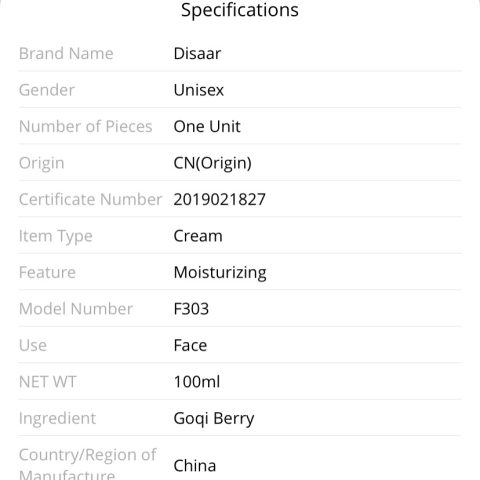The image size is (480, 480).
Task: Select the Item Type label
Action: pyautogui.click(x=56, y=236)
